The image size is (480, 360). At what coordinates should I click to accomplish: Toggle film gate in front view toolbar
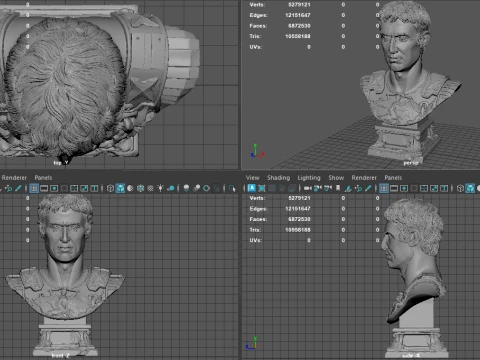coord(44,189)
